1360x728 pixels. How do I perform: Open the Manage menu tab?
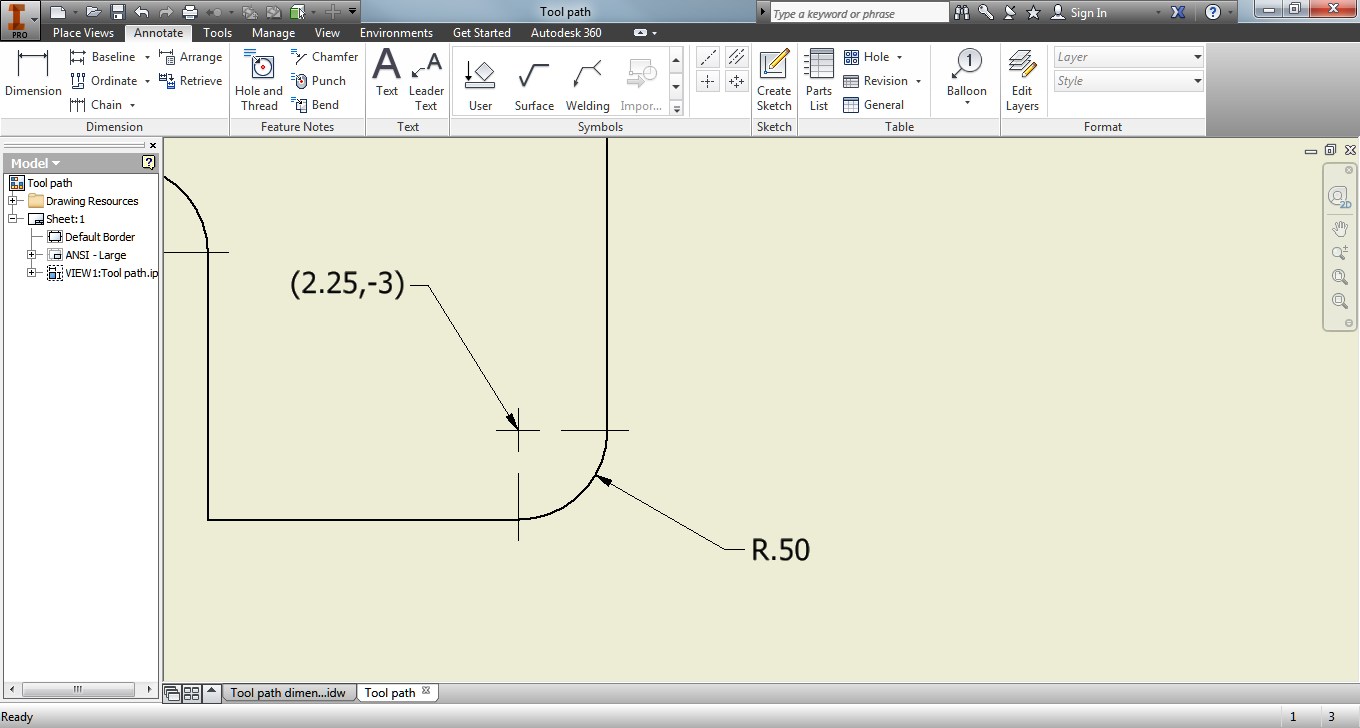point(273,32)
